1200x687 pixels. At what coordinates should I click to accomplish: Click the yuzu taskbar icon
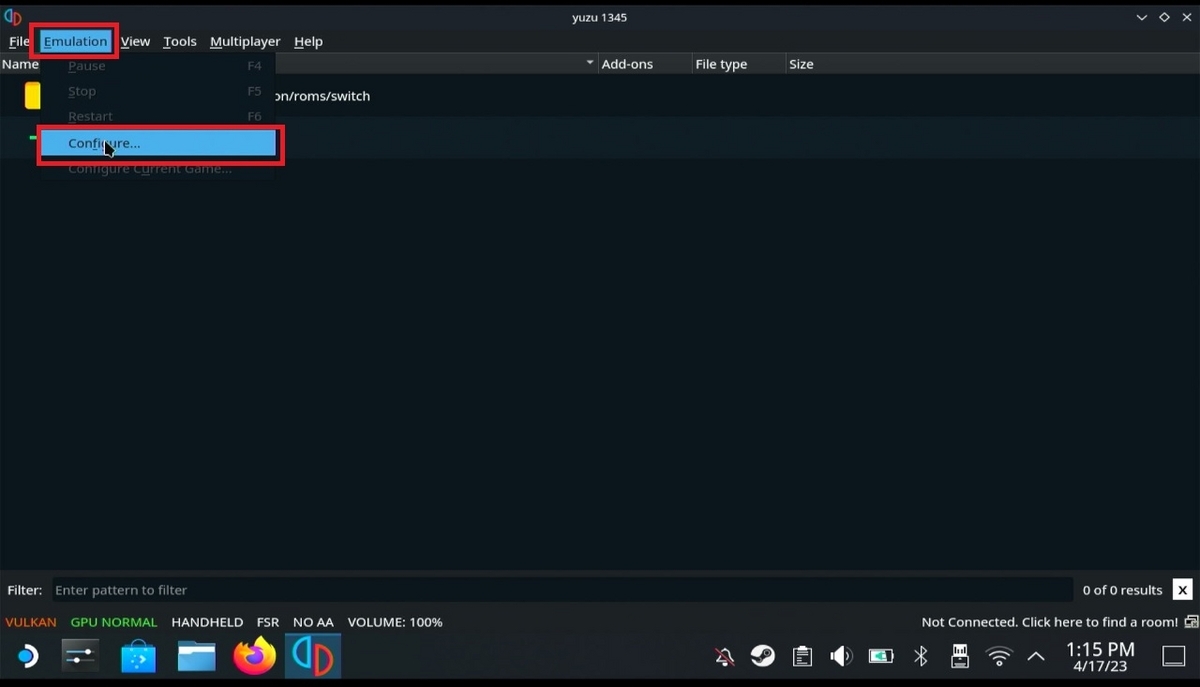point(313,656)
